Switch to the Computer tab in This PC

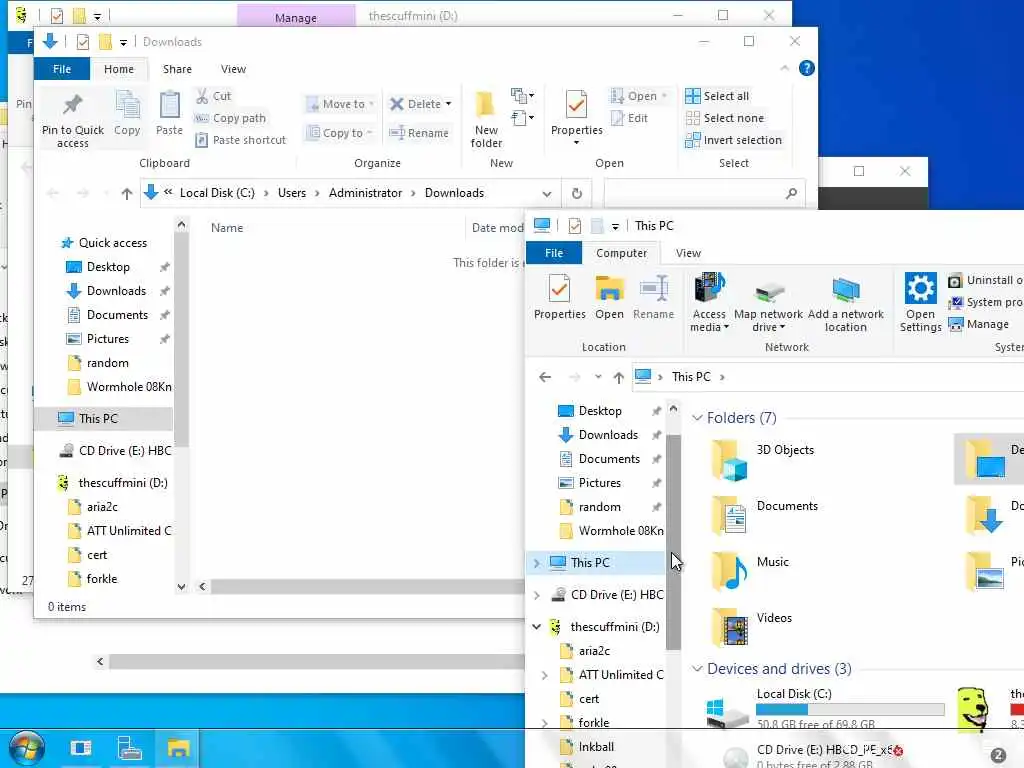tap(621, 253)
